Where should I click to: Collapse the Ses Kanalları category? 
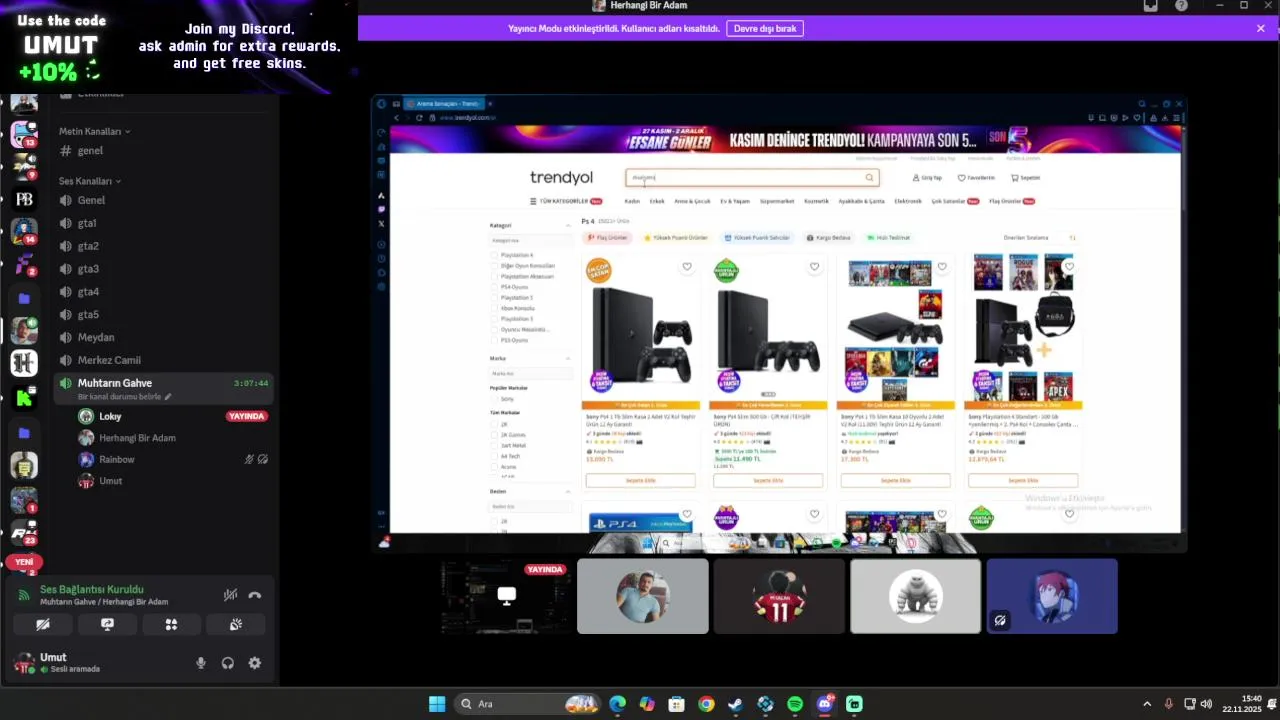pos(90,181)
